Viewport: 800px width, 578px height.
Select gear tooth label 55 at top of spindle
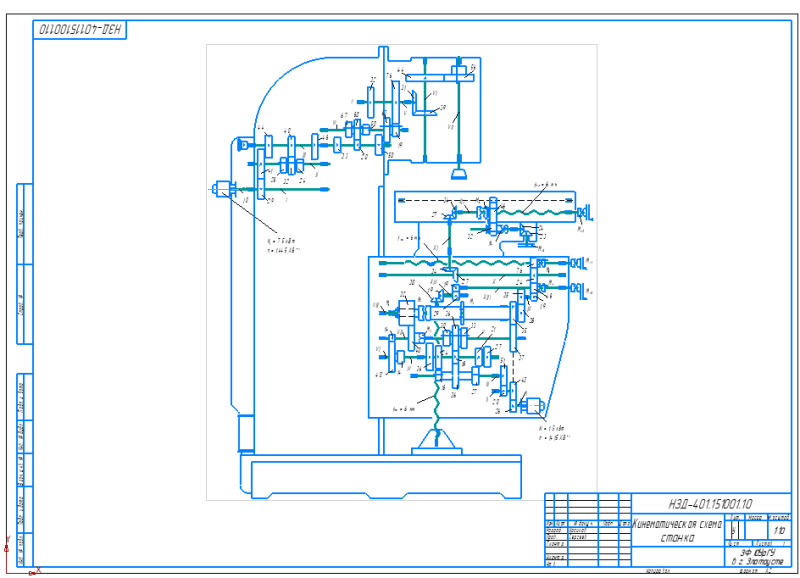pos(473,66)
